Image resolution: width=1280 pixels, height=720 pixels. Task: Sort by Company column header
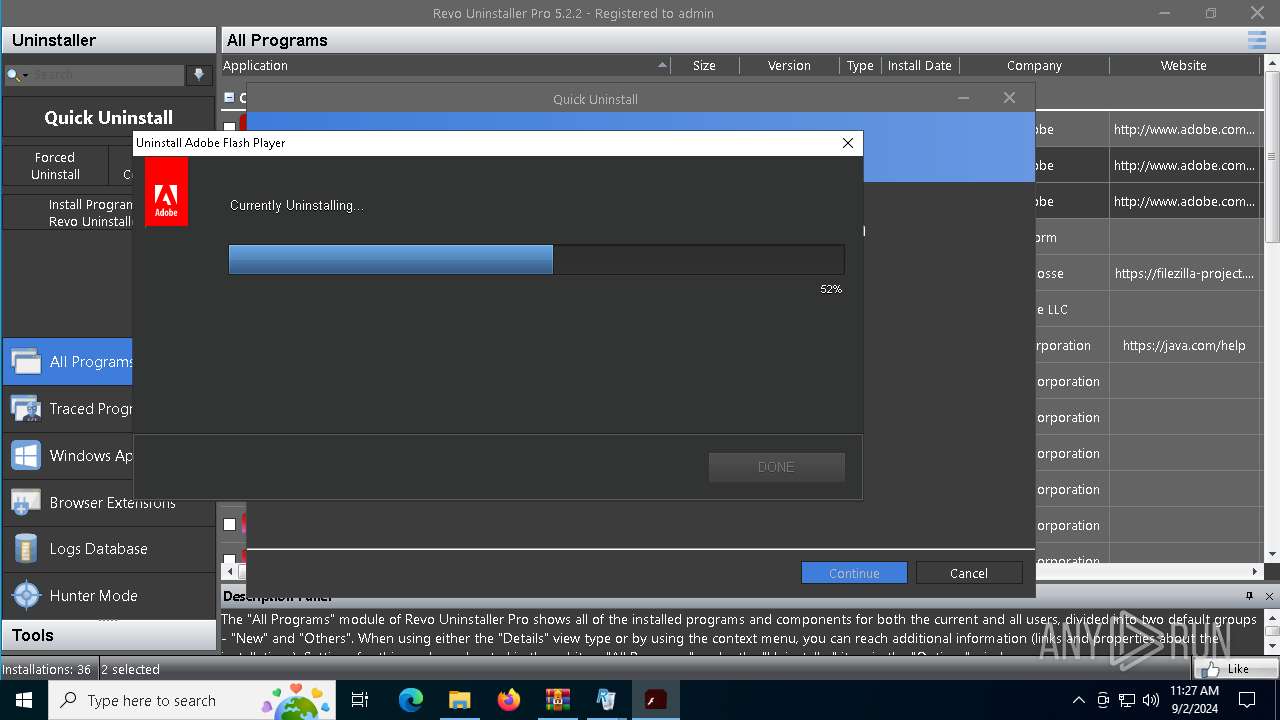tap(1034, 65)
